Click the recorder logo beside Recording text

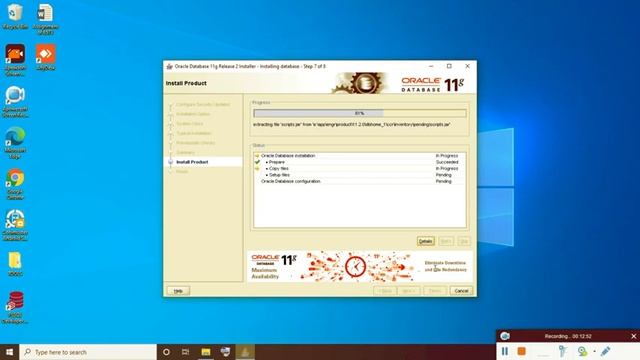tap(505, 336)
